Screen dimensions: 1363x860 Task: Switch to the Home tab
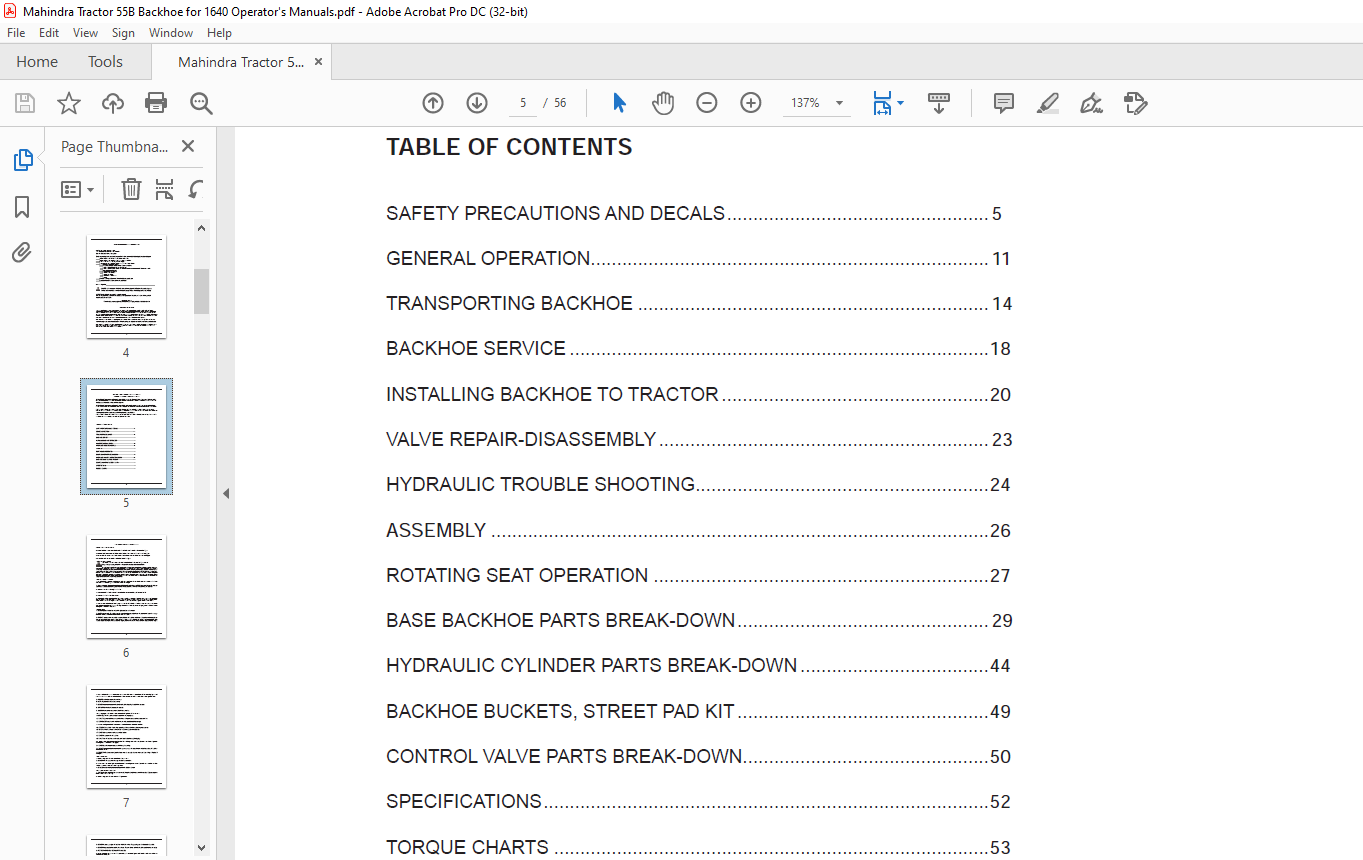click(37, 62)
